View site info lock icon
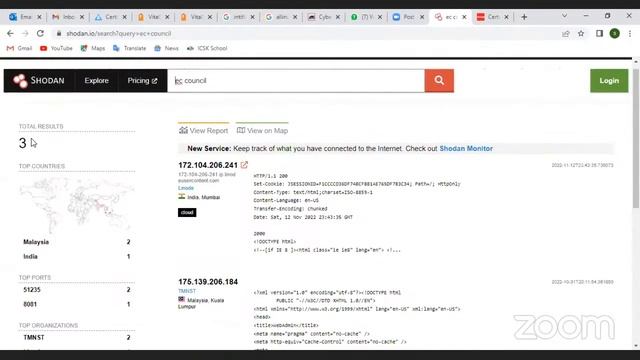This screenshot has width=640, height=360. [59, 33]
